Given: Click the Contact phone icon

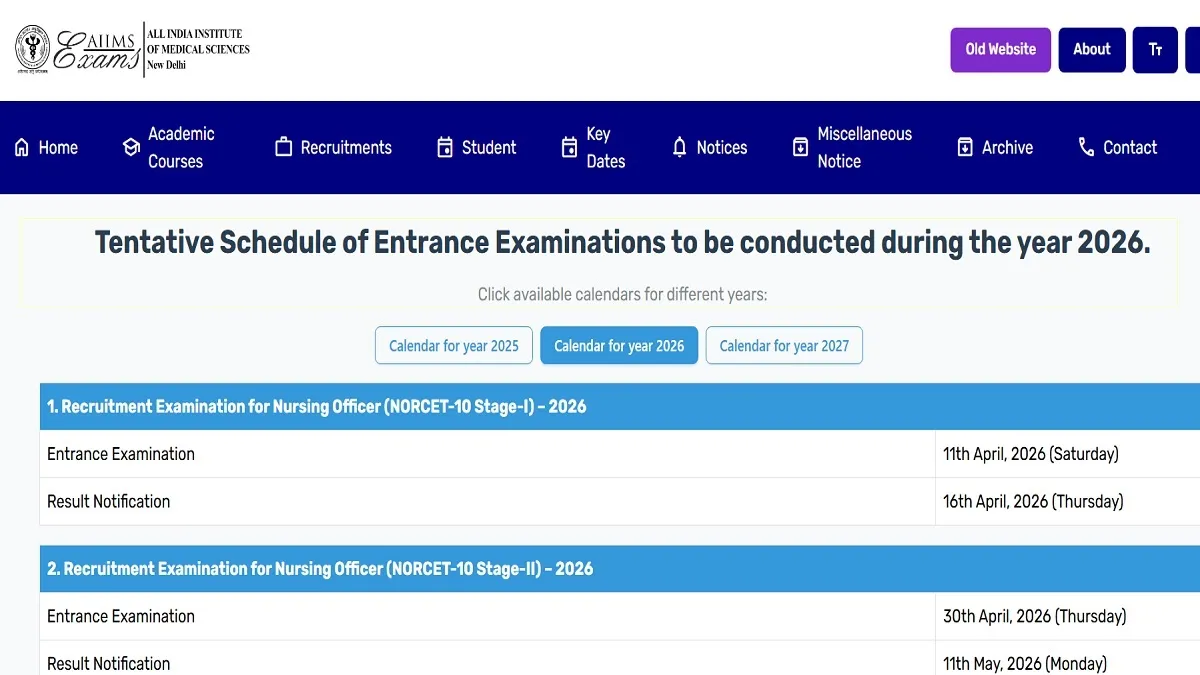Looking at the screenshot, I should pyautogui.click(x=1086, y=148).
